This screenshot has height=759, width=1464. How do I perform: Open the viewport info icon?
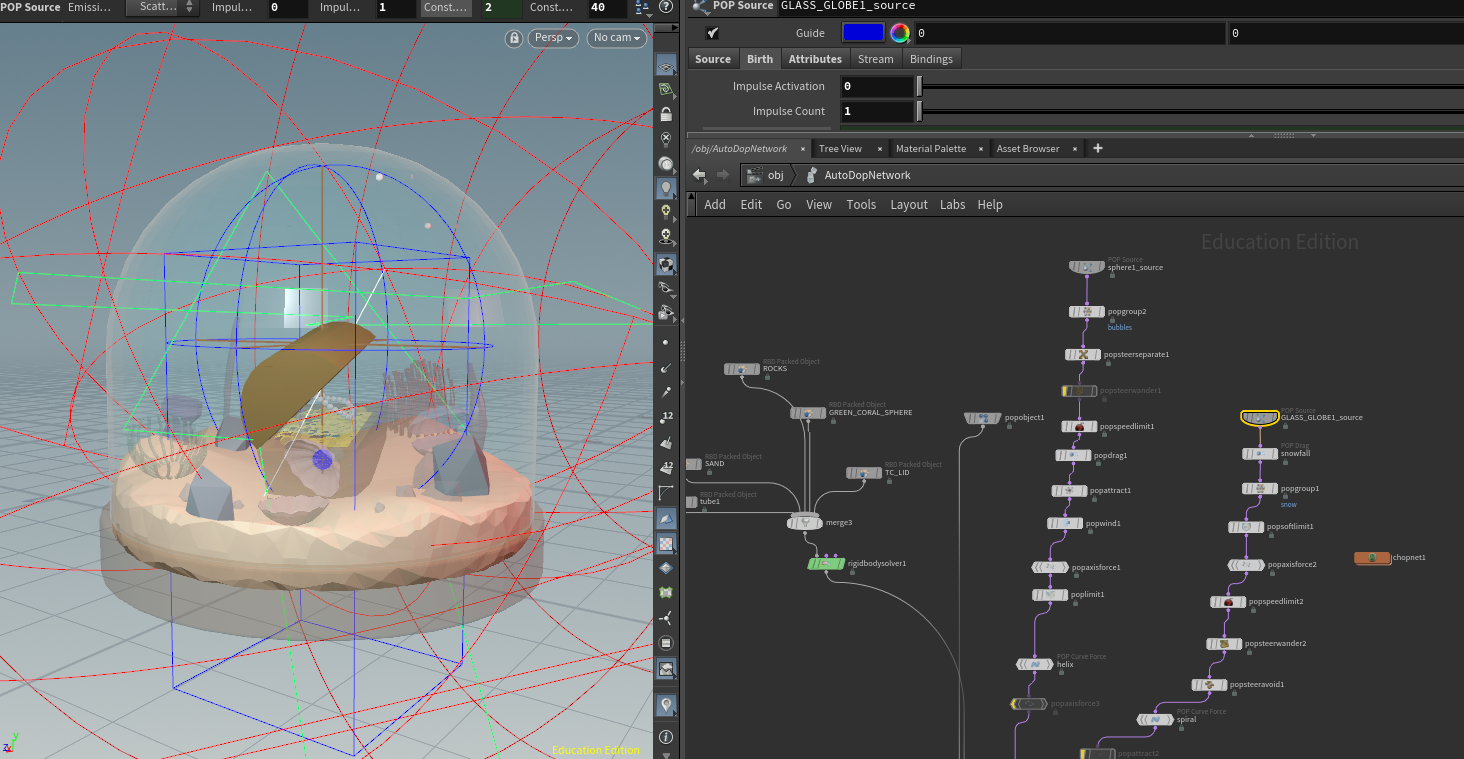pos(666,737)
